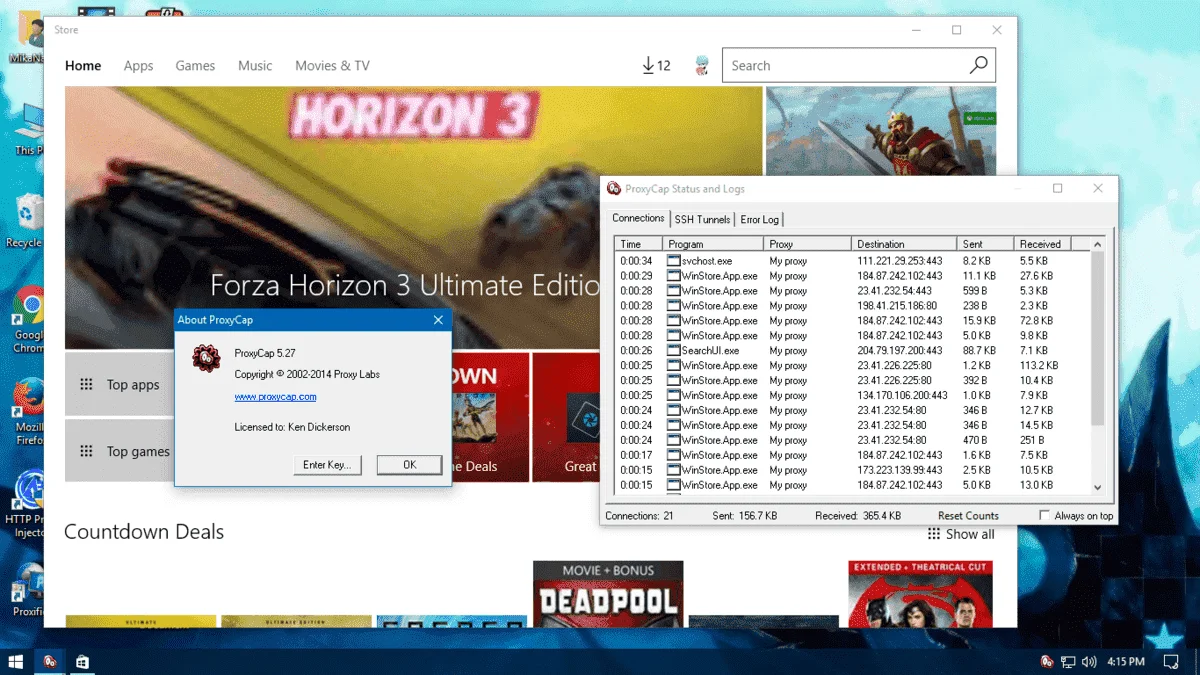This screenshot has width=1200, height=675.
Task: Select the row with destination 204.79.197.200:443
Action: coord(852,351)
